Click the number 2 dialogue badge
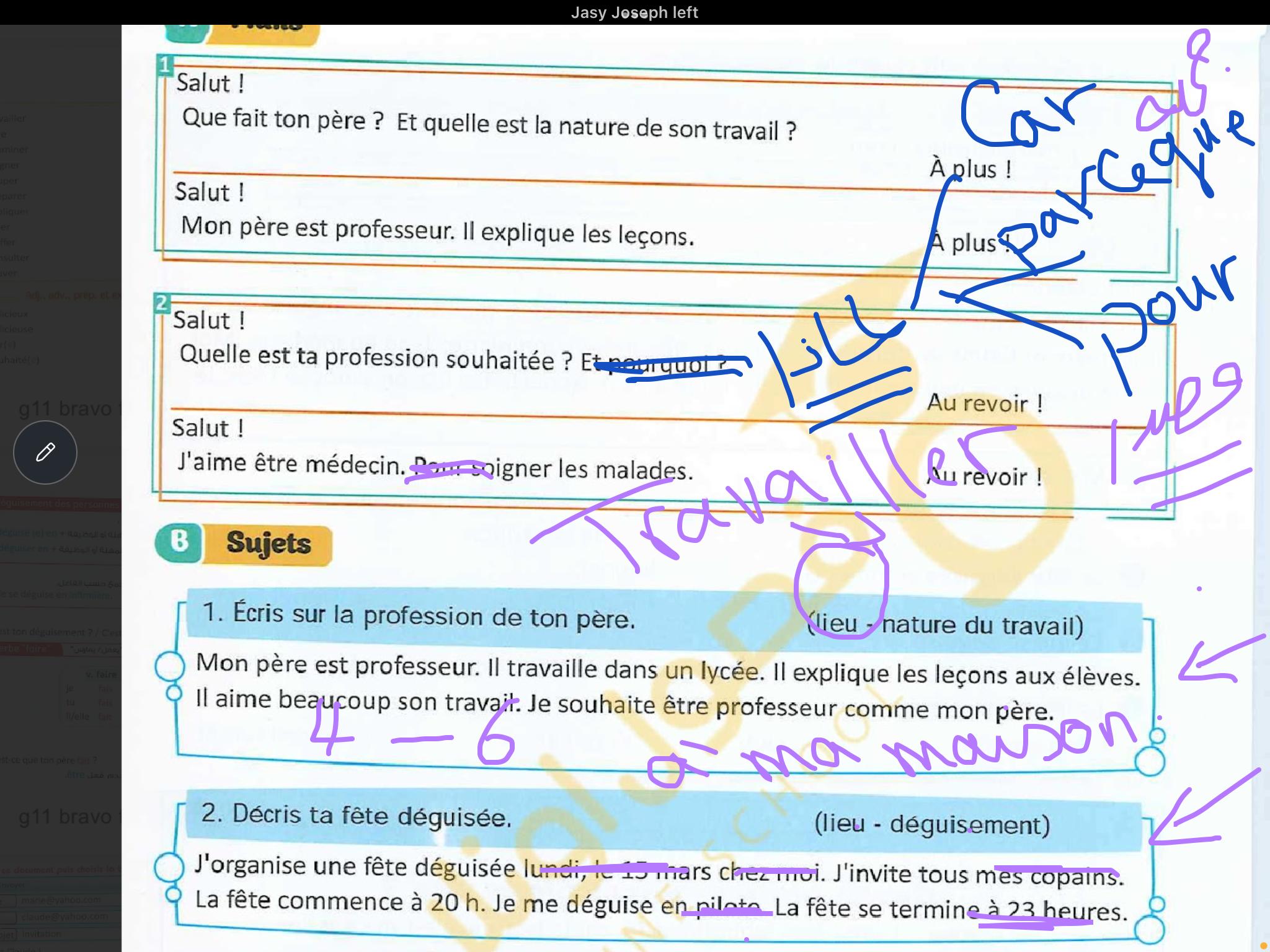Image resolution: width=1270 pixels, height=952 pixels. (x=162, y=304)
